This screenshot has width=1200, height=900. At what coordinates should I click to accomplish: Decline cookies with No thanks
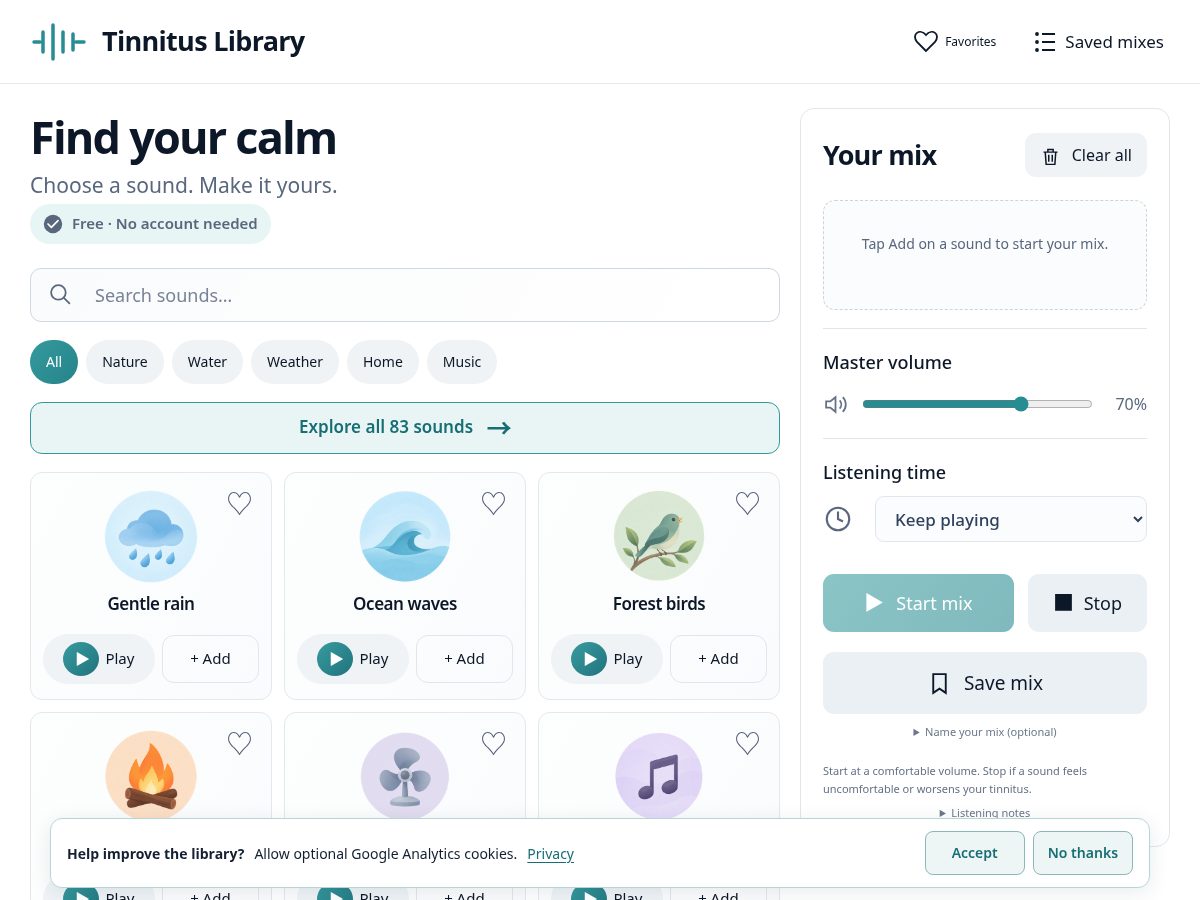pos(1083,853)
